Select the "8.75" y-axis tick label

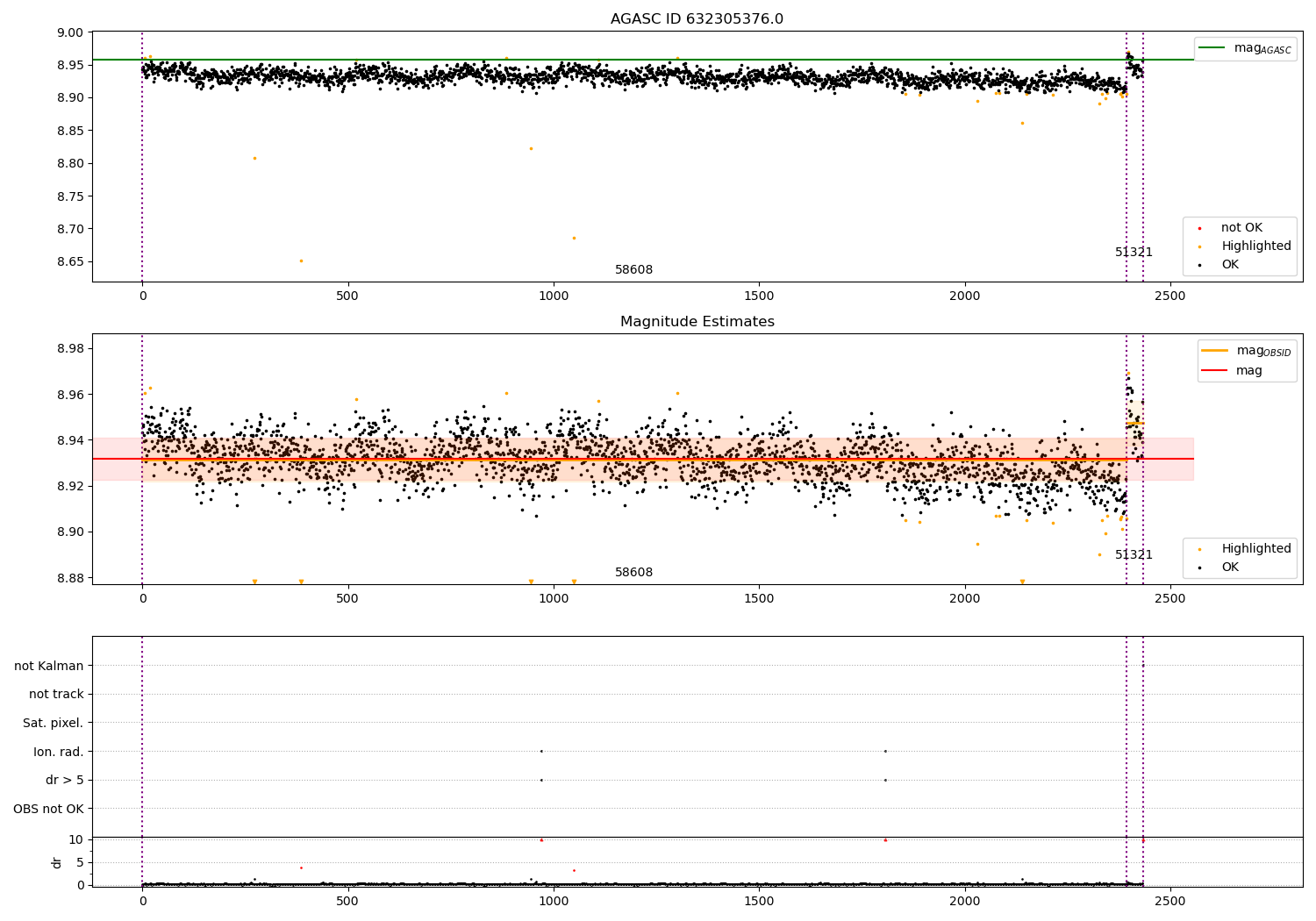click(x=69, y=196)
